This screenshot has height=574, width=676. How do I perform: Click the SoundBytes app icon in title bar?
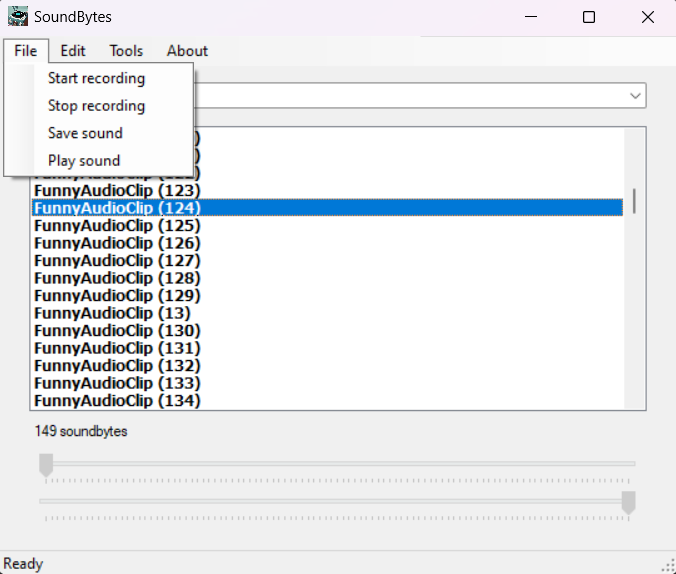[18, 17]
